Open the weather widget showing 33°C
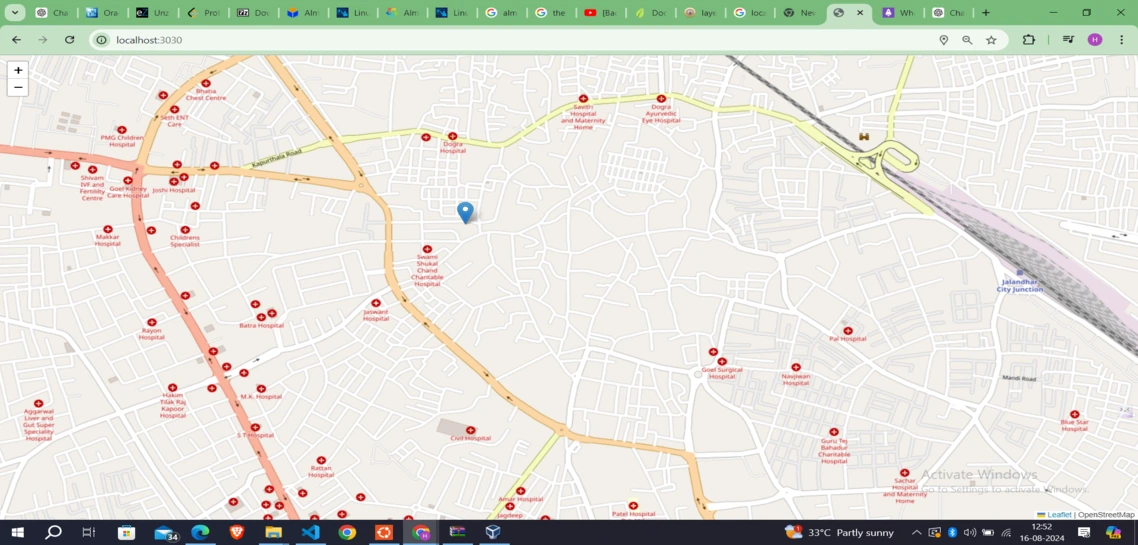This screenshot has height=545, width=1138. 840,533
